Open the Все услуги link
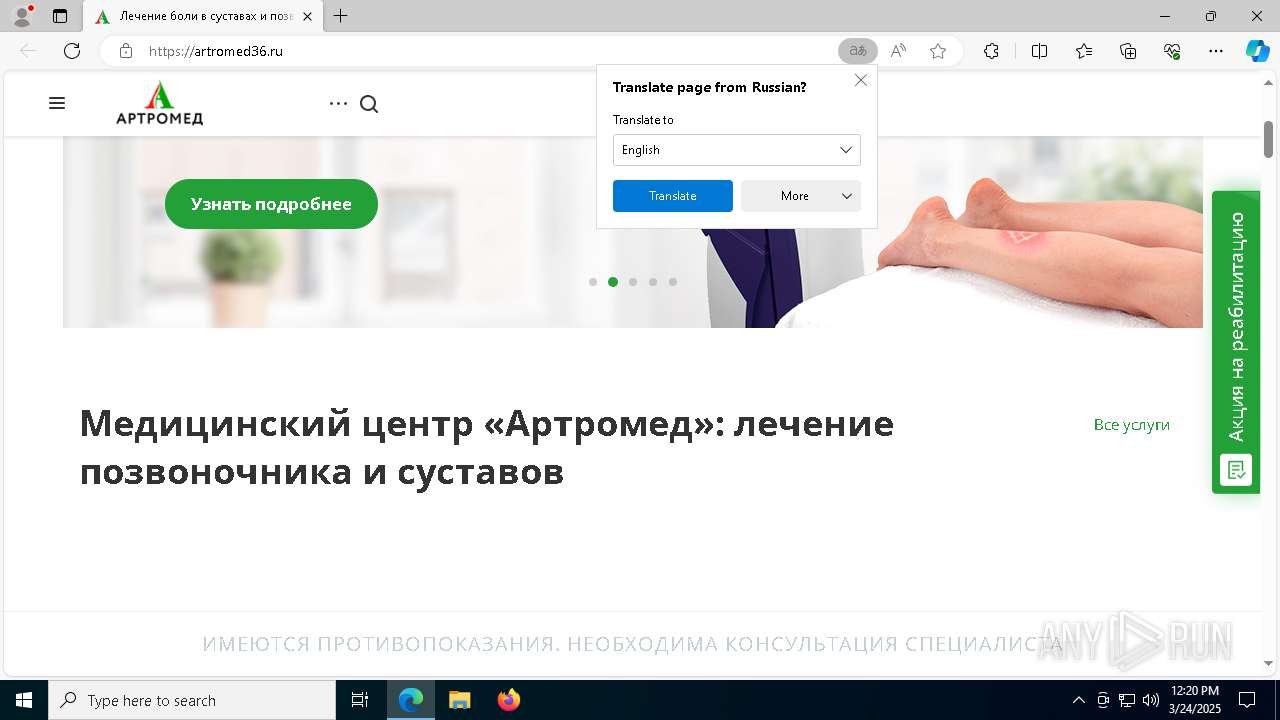The width and height of the screenshot is (1280, 720). point(1132,425)
